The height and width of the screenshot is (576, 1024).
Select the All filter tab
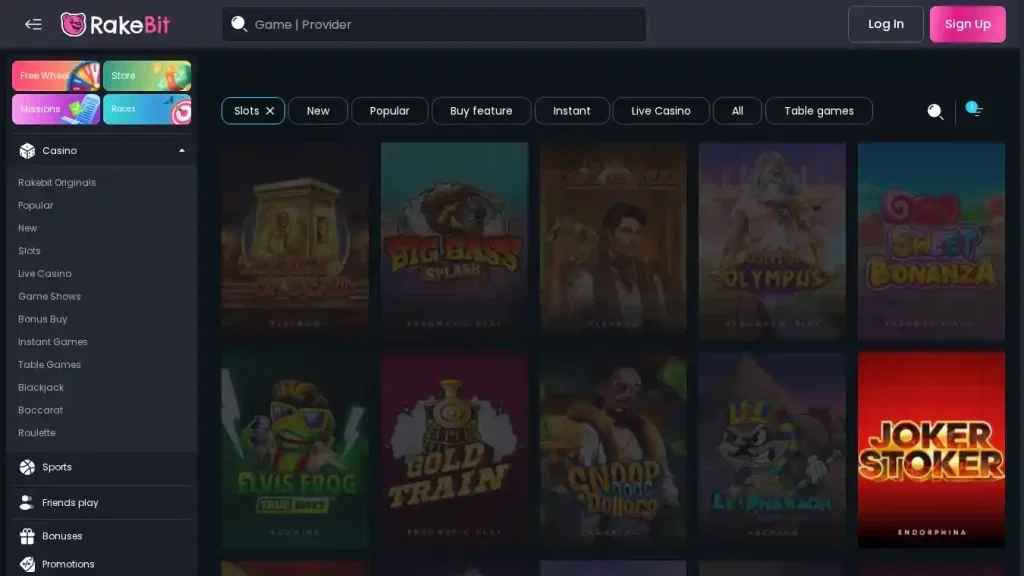tap(737, 111)
